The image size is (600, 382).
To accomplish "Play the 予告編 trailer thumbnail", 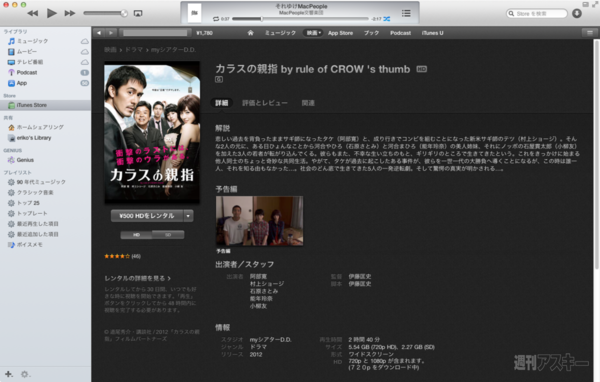I will (x=259, y=221).
